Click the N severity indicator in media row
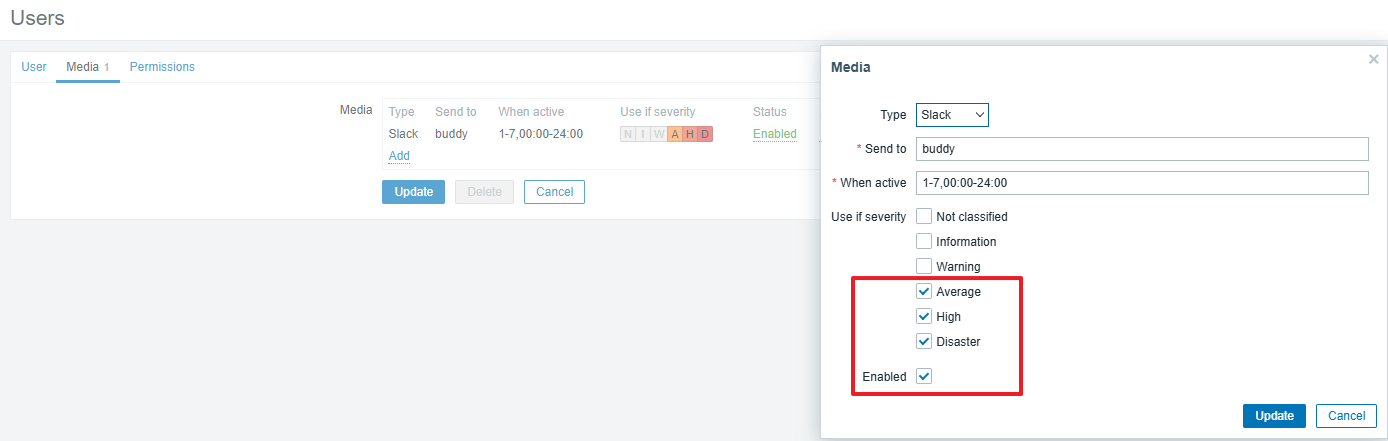The image size is (1388, 441). (628, 134)
